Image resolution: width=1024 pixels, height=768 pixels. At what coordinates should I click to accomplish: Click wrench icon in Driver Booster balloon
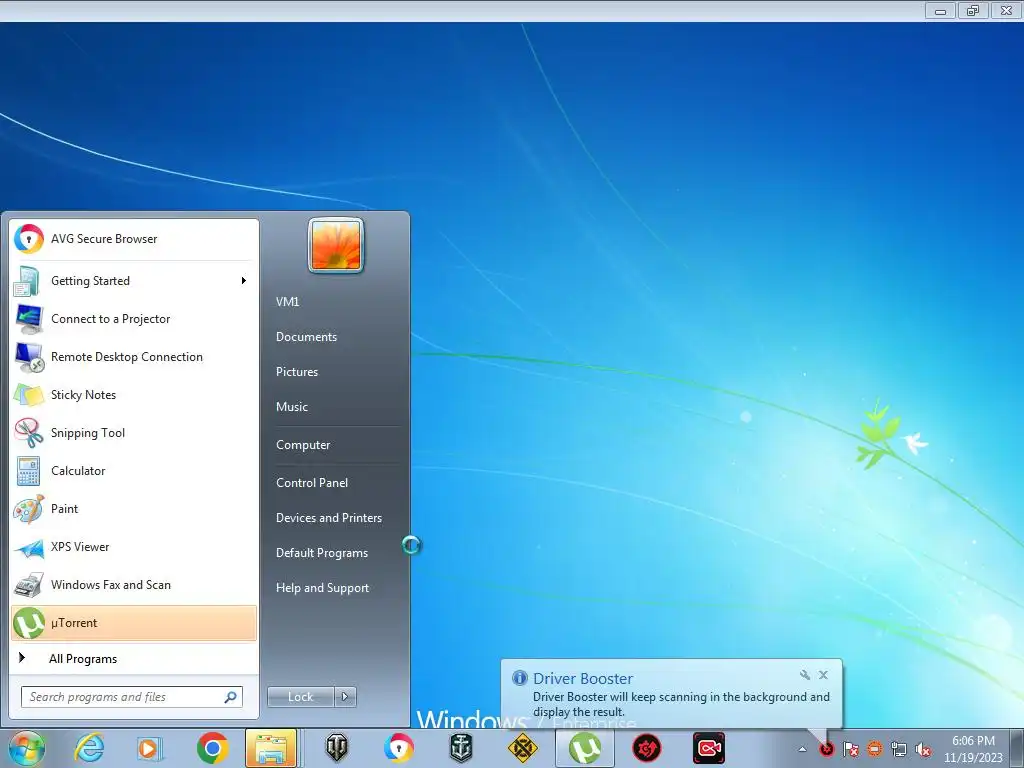(x=805, y=675)
